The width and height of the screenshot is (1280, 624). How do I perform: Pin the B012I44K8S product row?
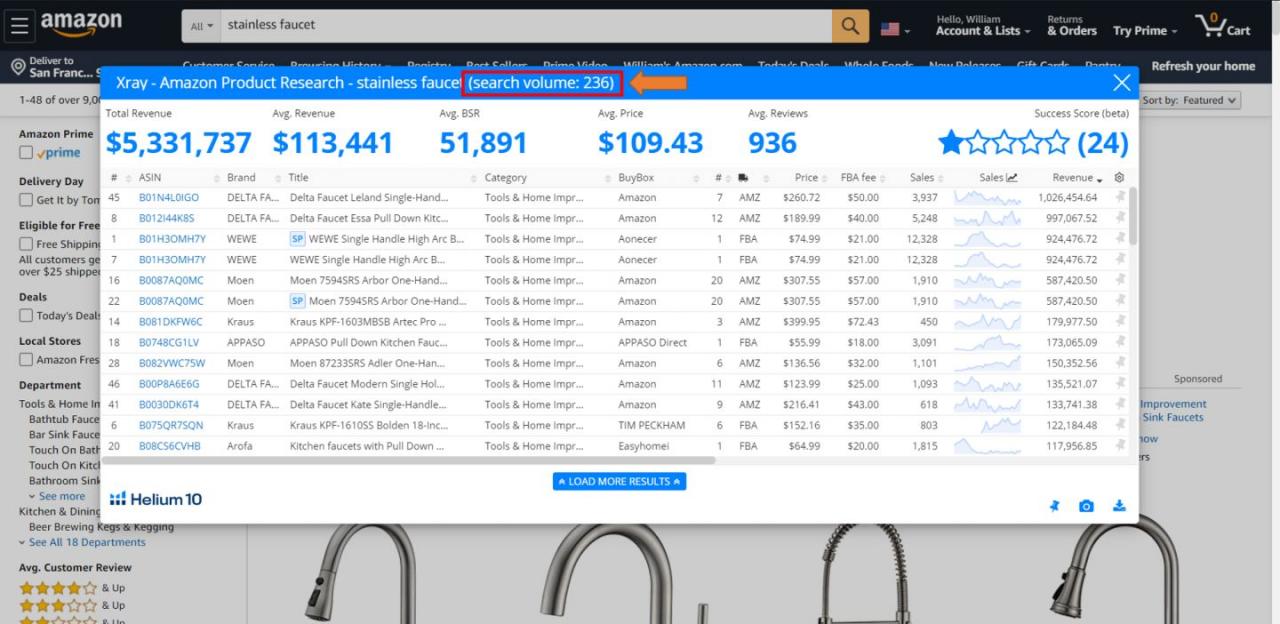pos(1120,218)
